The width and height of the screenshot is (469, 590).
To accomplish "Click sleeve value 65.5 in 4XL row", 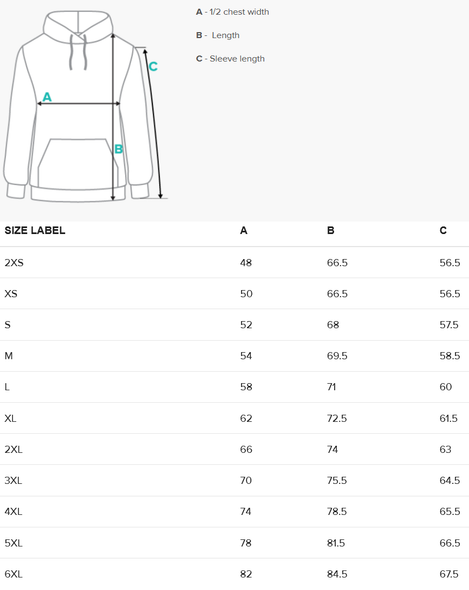I will pyautogui.click(x=450, y=512).
